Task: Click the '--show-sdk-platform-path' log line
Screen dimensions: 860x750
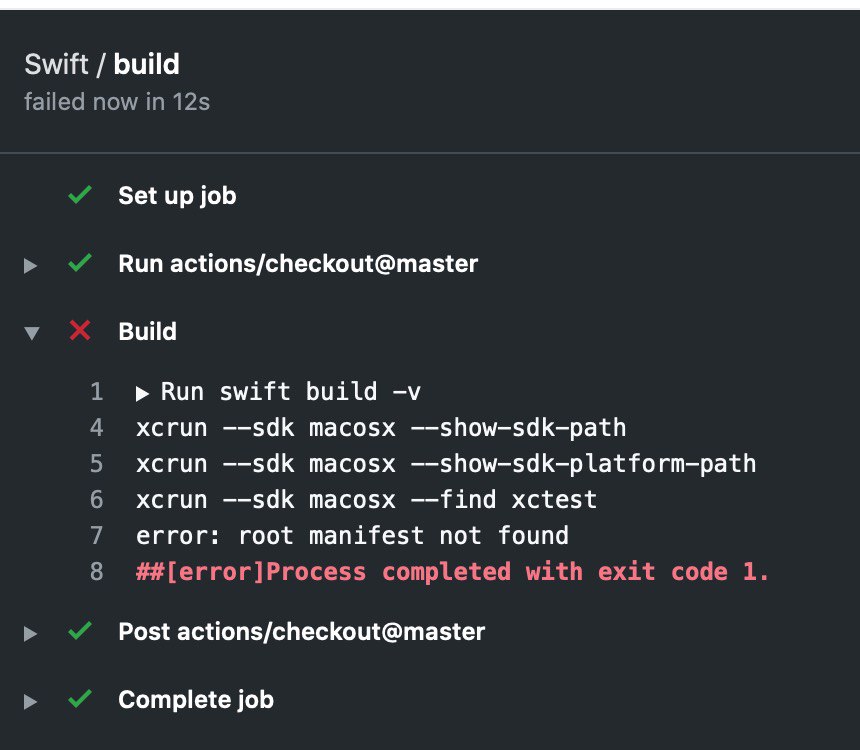Action: coord(446,464)
